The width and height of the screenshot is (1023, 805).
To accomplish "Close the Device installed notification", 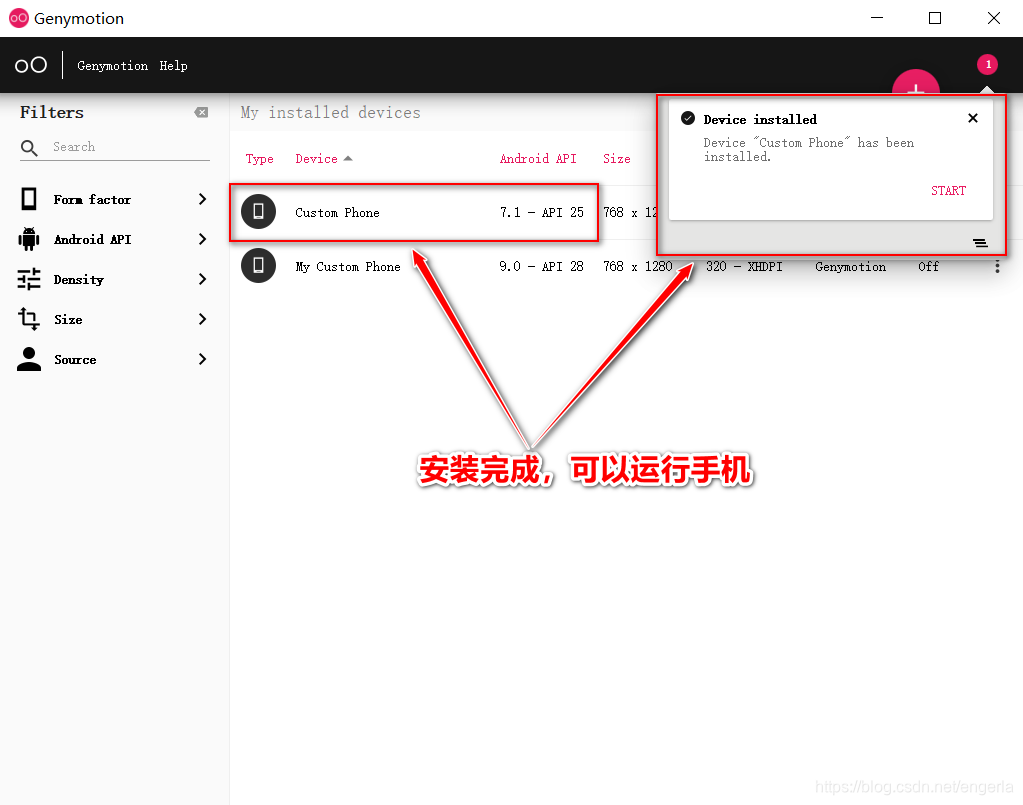I will coord(973,118).
